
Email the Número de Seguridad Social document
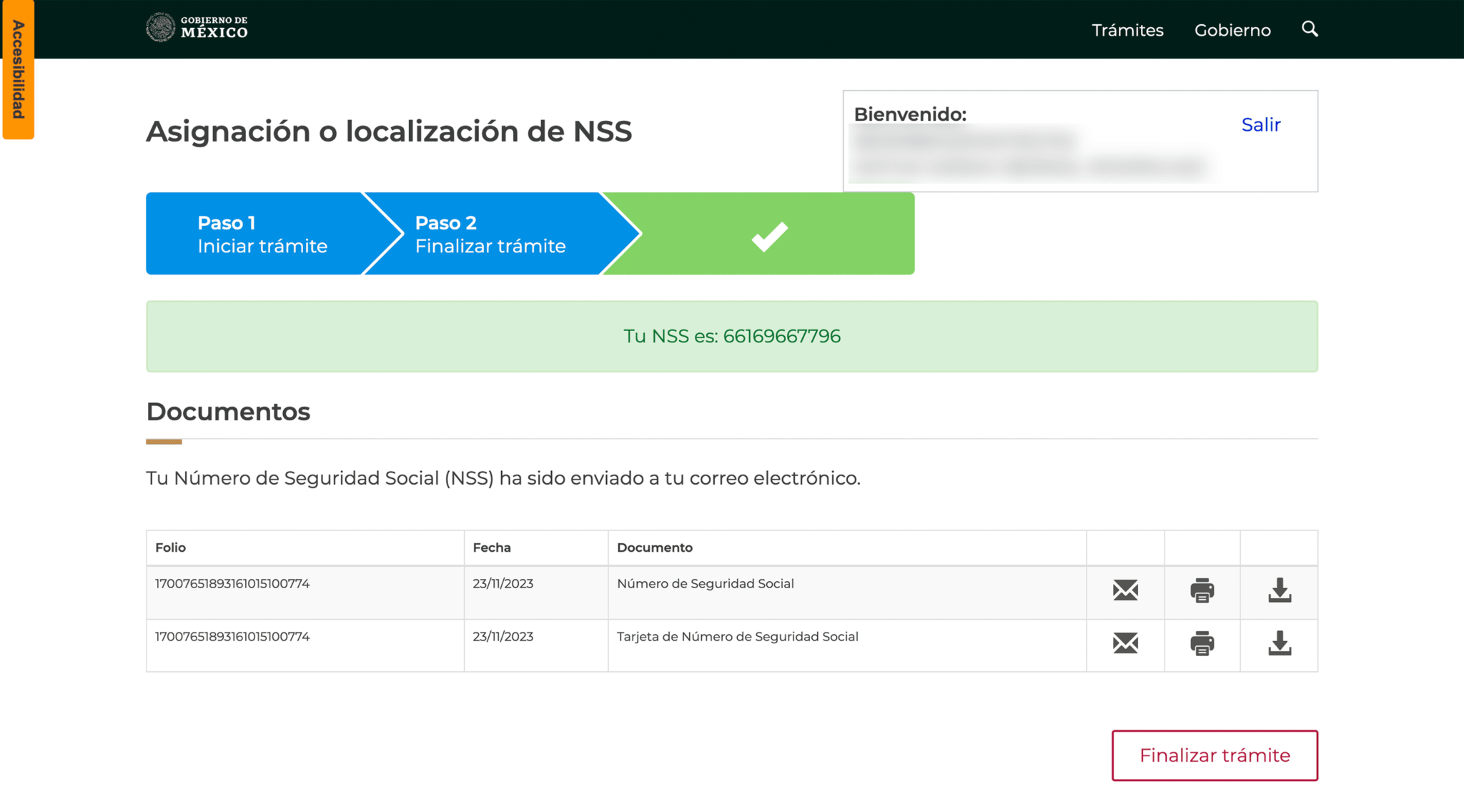[x=1125, y=590]
